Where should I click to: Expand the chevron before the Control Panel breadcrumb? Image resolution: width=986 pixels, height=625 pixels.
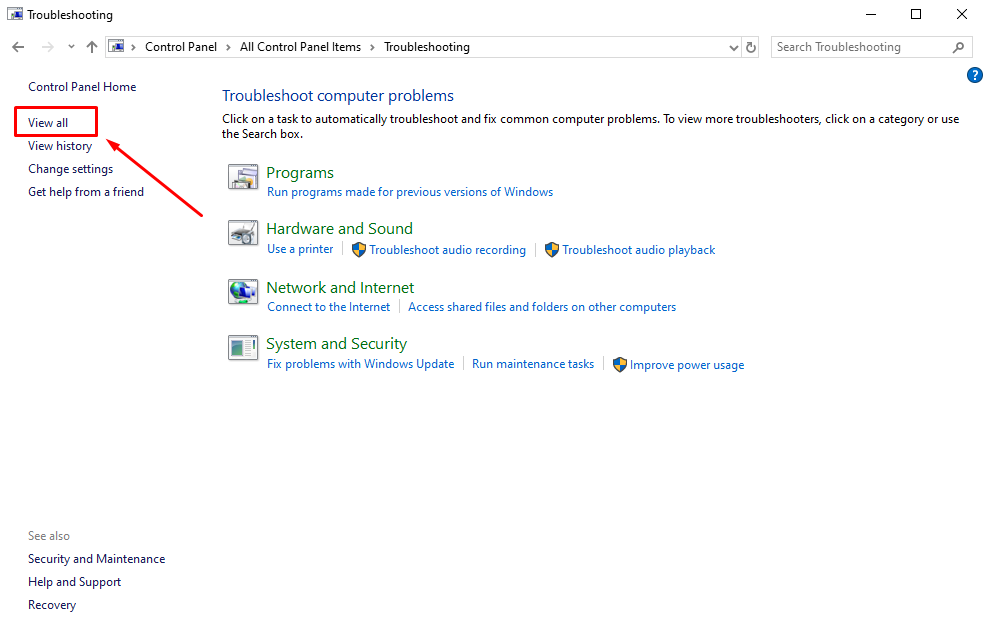coord(133,47)
